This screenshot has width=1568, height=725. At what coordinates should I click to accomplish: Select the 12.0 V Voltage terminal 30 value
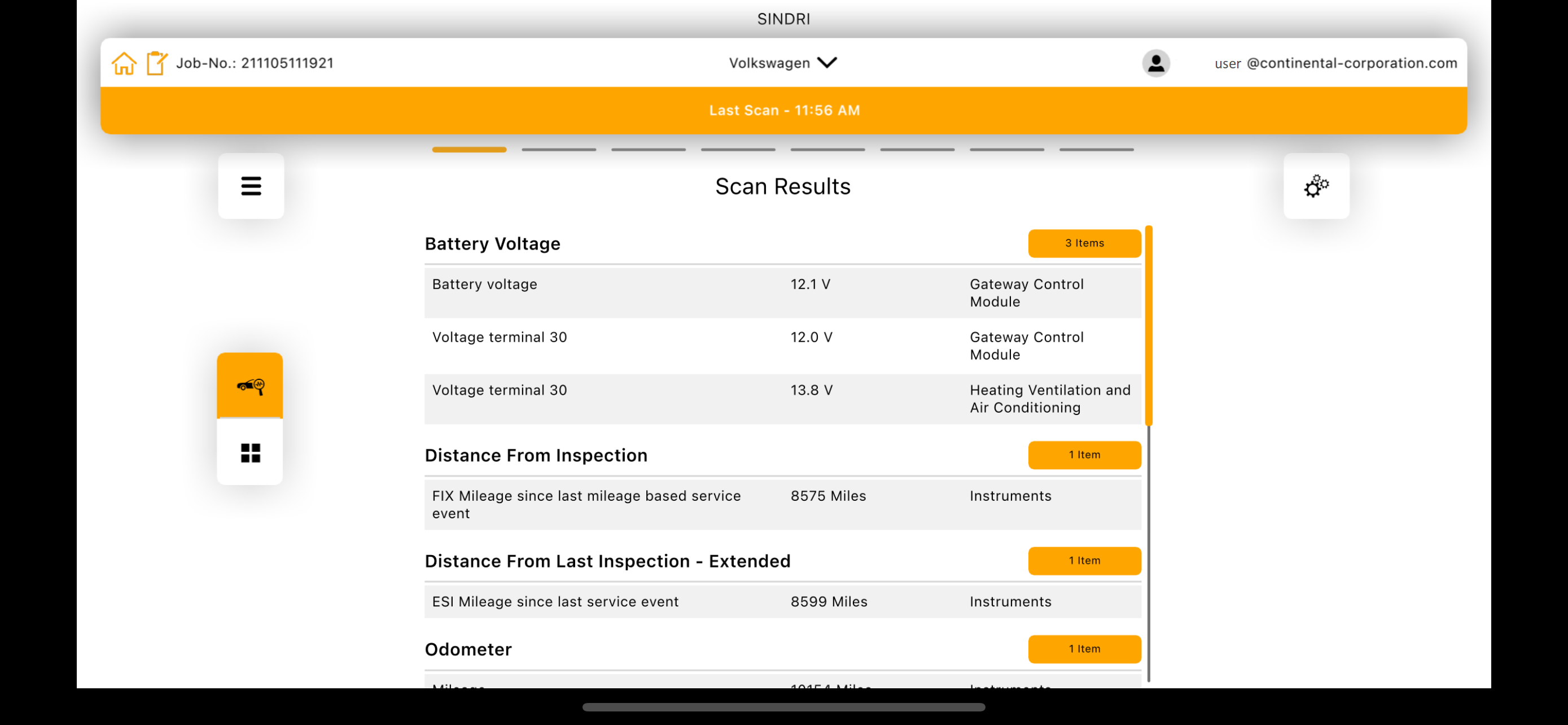click(x=811, y=337)
